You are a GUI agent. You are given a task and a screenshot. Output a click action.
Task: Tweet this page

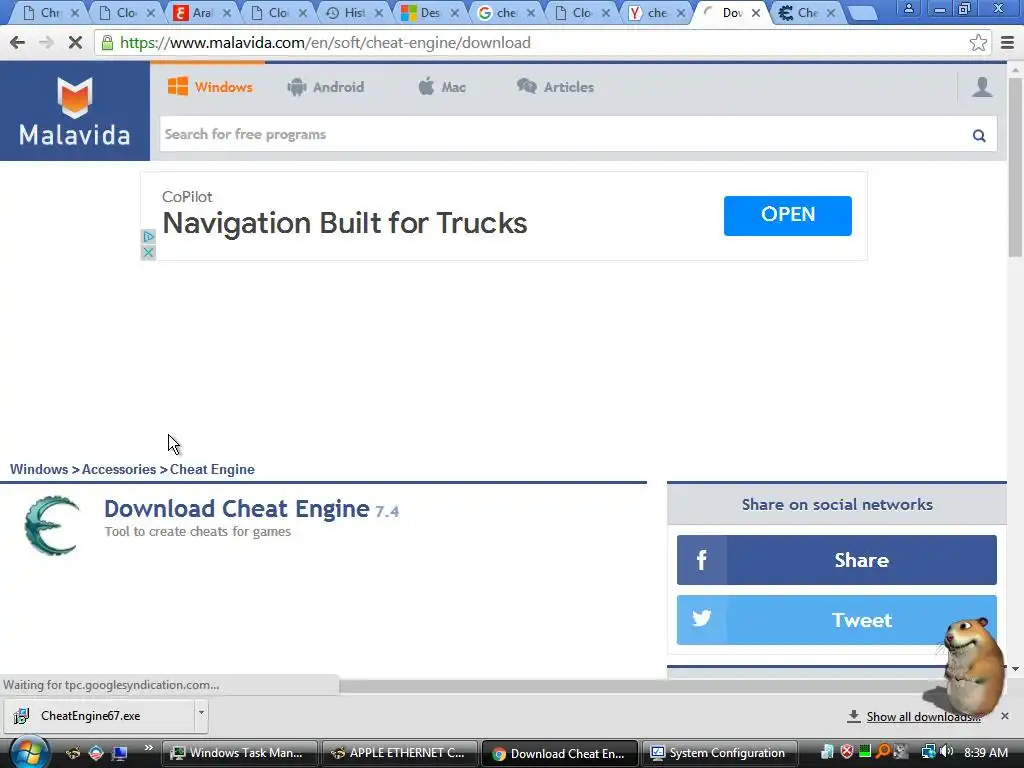coord(837,620)
